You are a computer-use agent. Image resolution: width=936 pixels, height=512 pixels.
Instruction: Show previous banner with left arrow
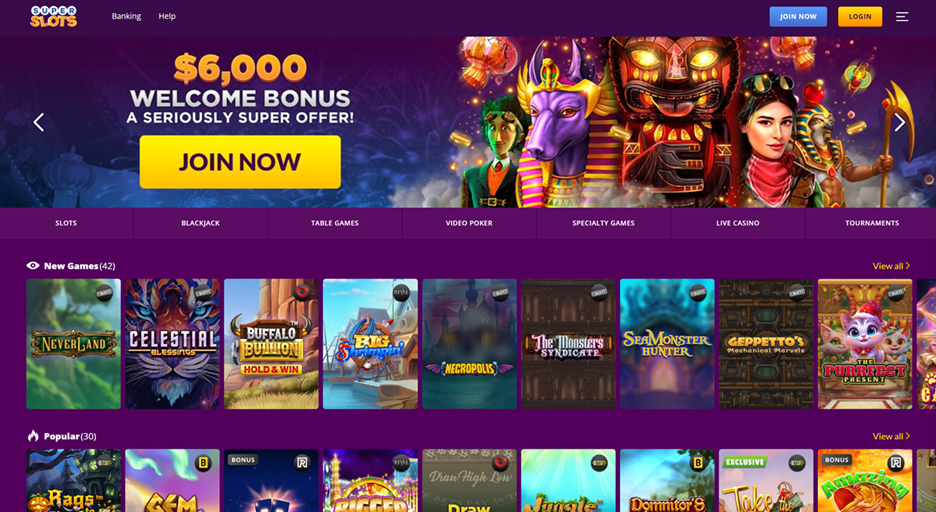[x=39, y=122]
